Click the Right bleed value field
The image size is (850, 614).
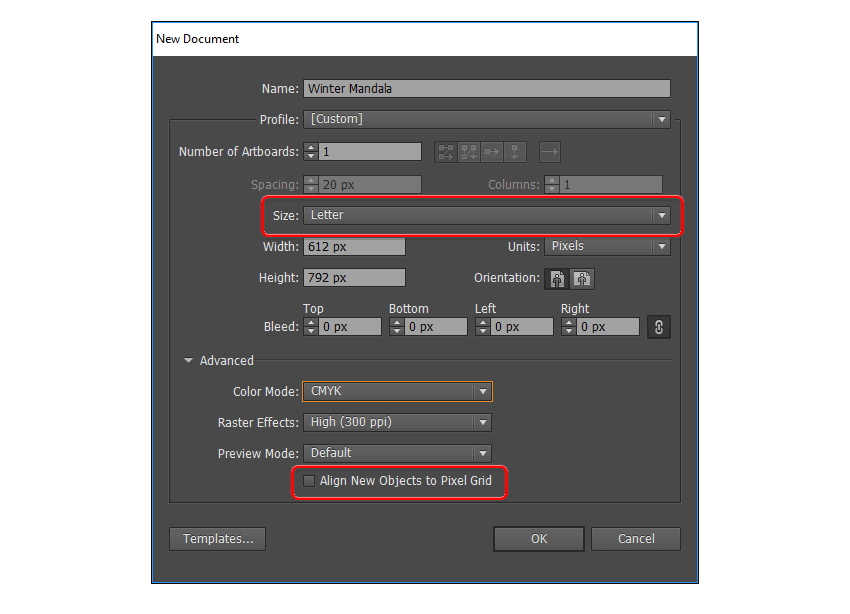click(608, 327)
